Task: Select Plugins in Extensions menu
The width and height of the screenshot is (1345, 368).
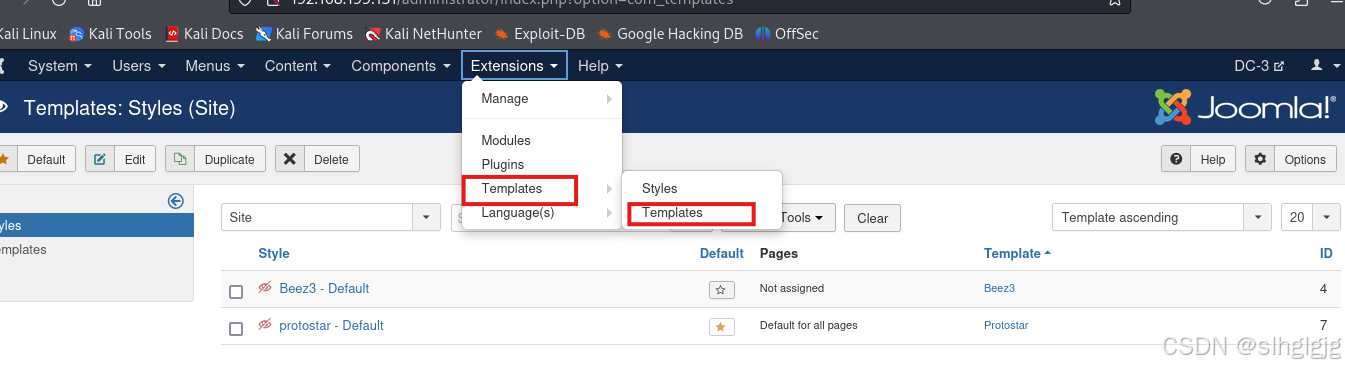Action: (542, 165)
